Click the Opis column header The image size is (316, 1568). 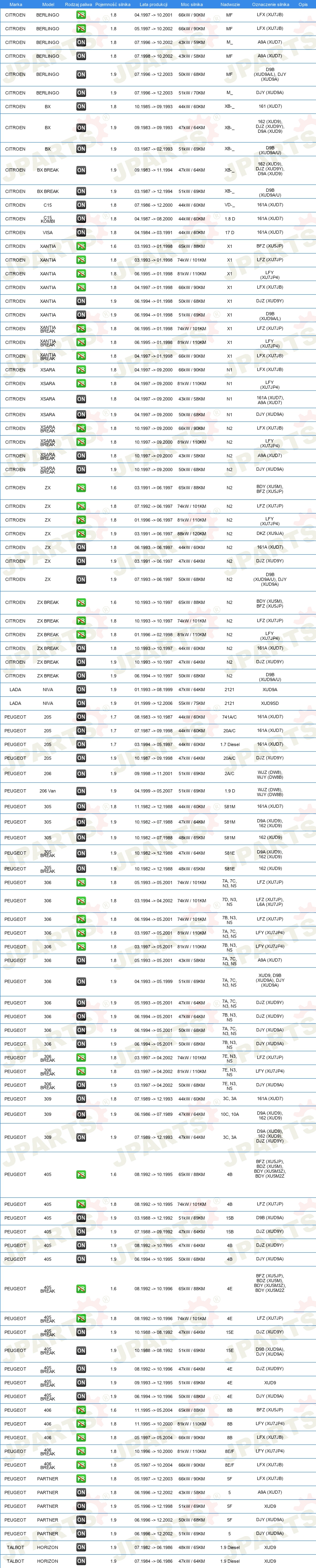coord(303,4)
